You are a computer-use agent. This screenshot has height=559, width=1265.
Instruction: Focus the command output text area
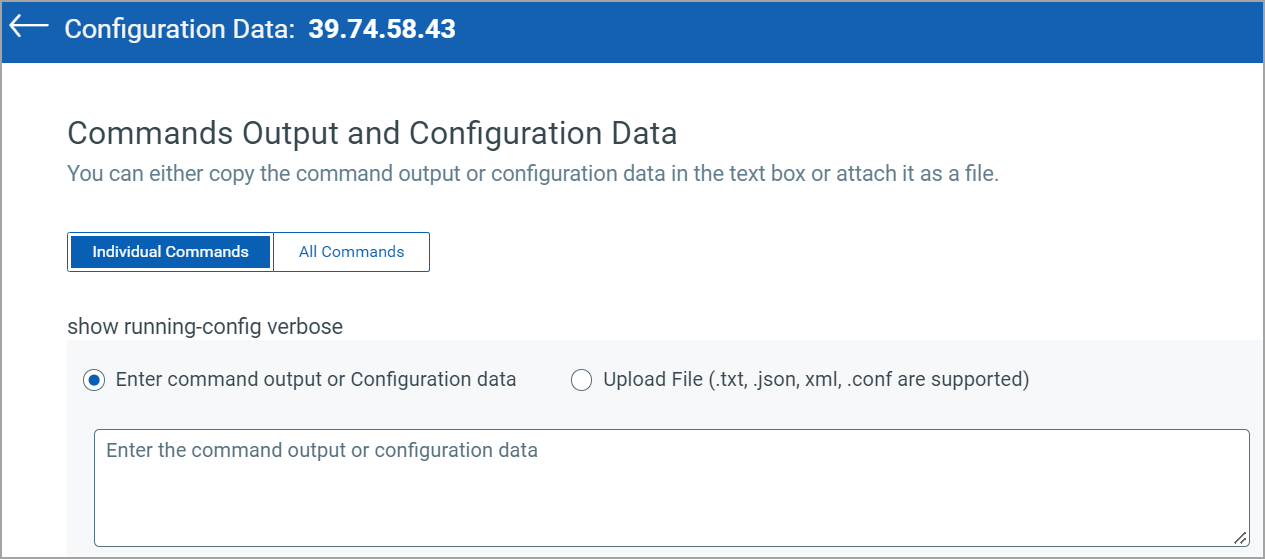click(672, 488)
